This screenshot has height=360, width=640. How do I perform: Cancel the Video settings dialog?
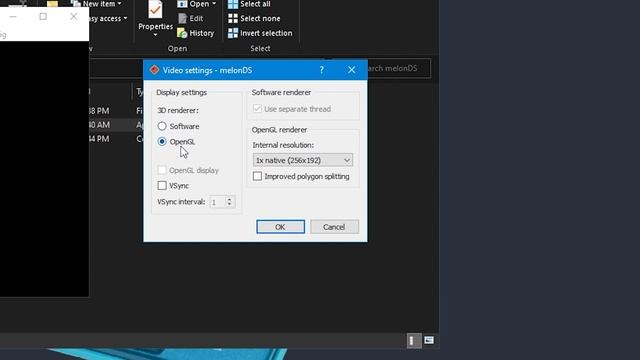334,227
